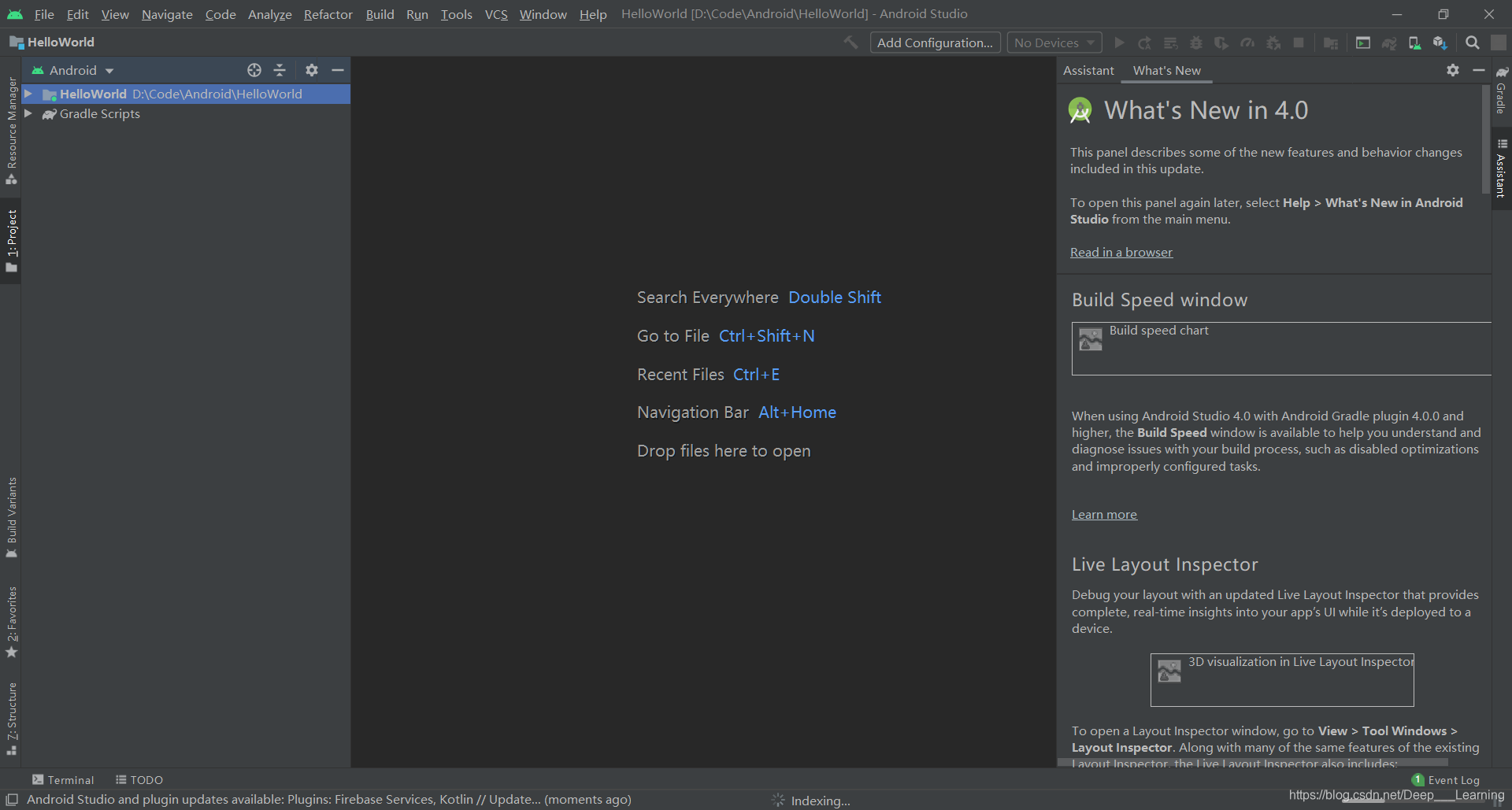Click the tool window toggle icon in status bar corner
The image size is (1512, 810).
(x=12, y=800)
